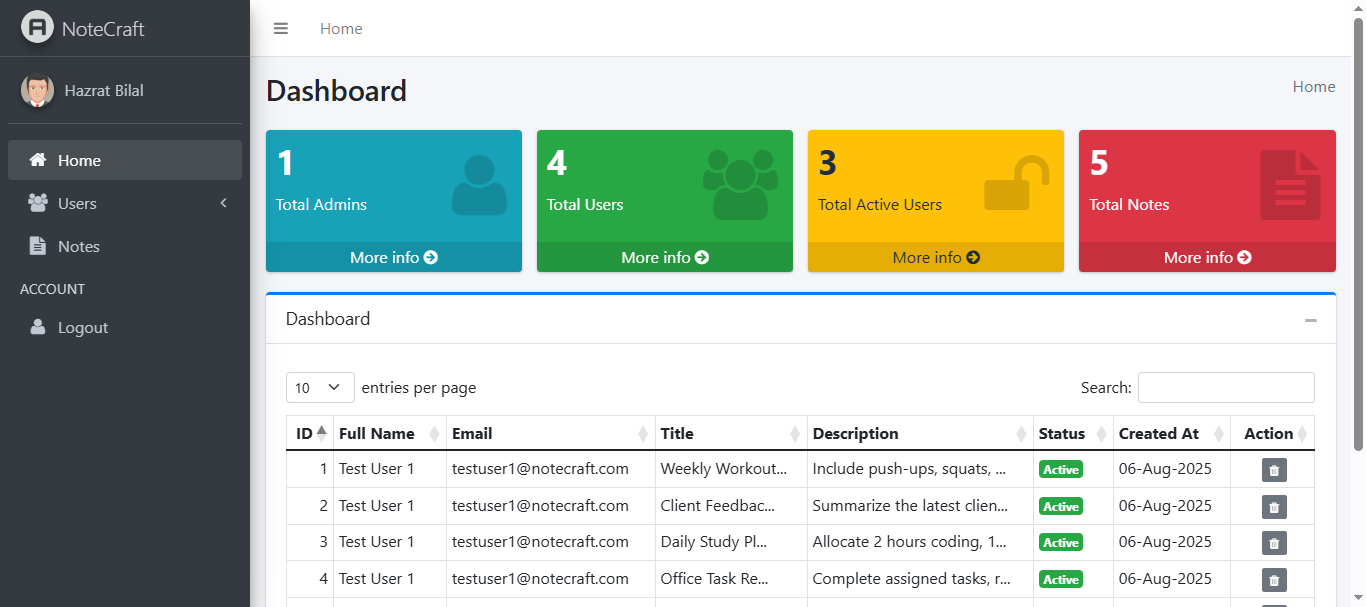Click the Total Notes document icon
This screenshot has width=1366, height=607.
(x=1290, y=185)
